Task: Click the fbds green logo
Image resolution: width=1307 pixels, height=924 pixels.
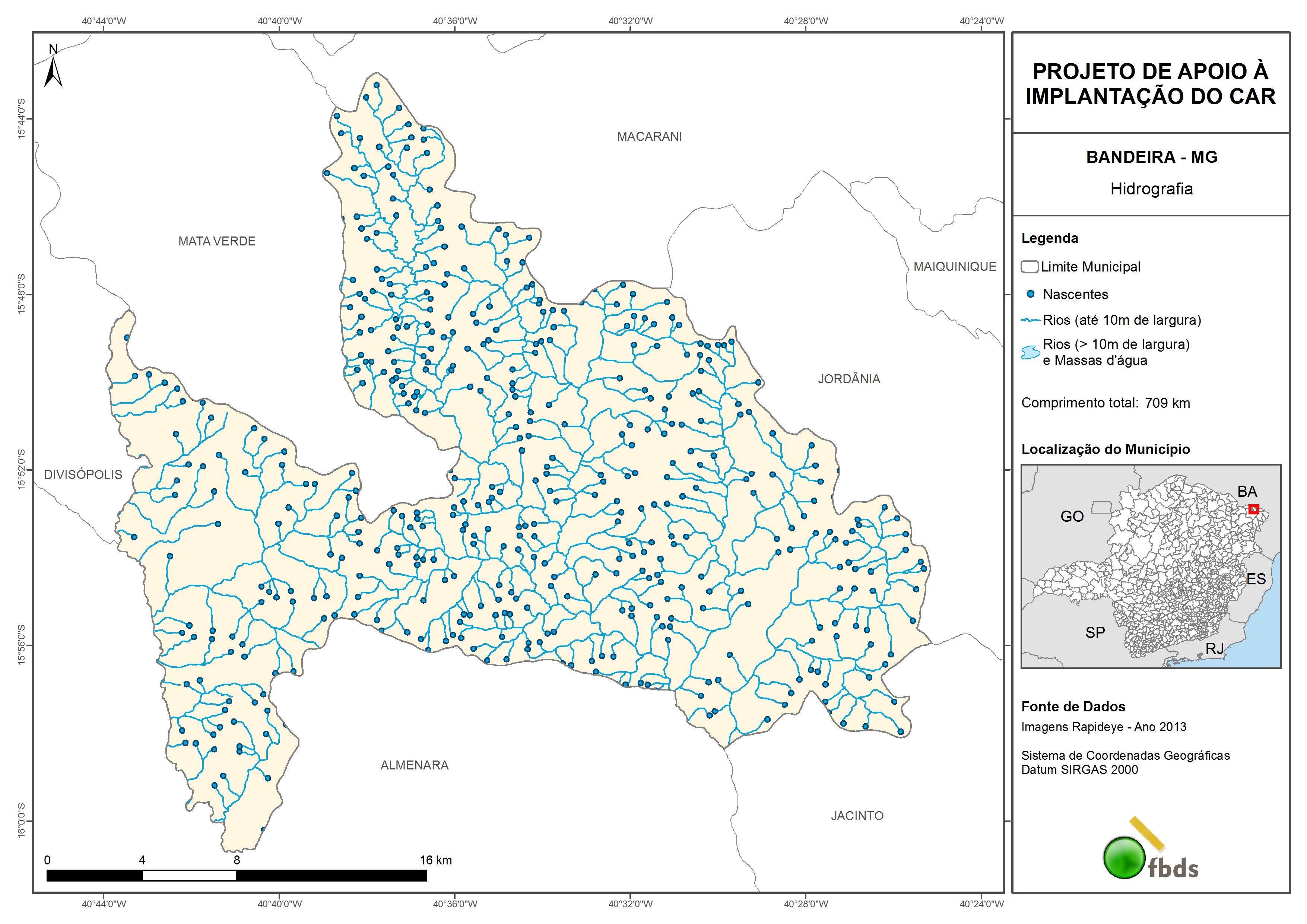Action: click(1124, 857)
